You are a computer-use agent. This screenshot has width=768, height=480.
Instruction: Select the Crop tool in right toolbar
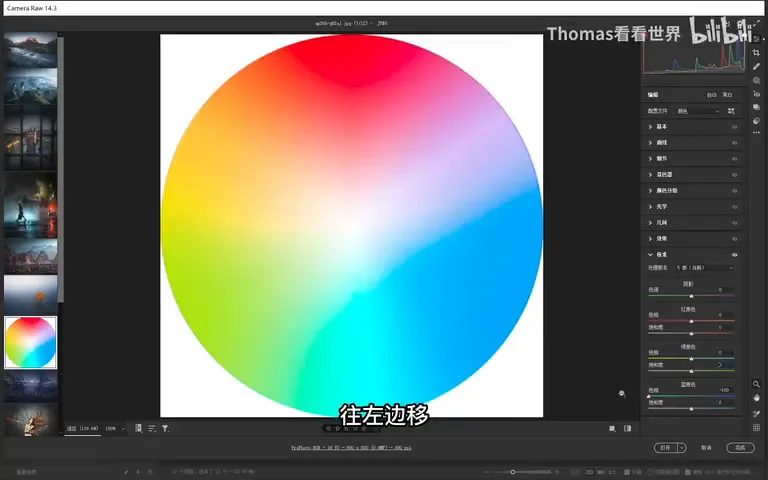tap(756, 52)
